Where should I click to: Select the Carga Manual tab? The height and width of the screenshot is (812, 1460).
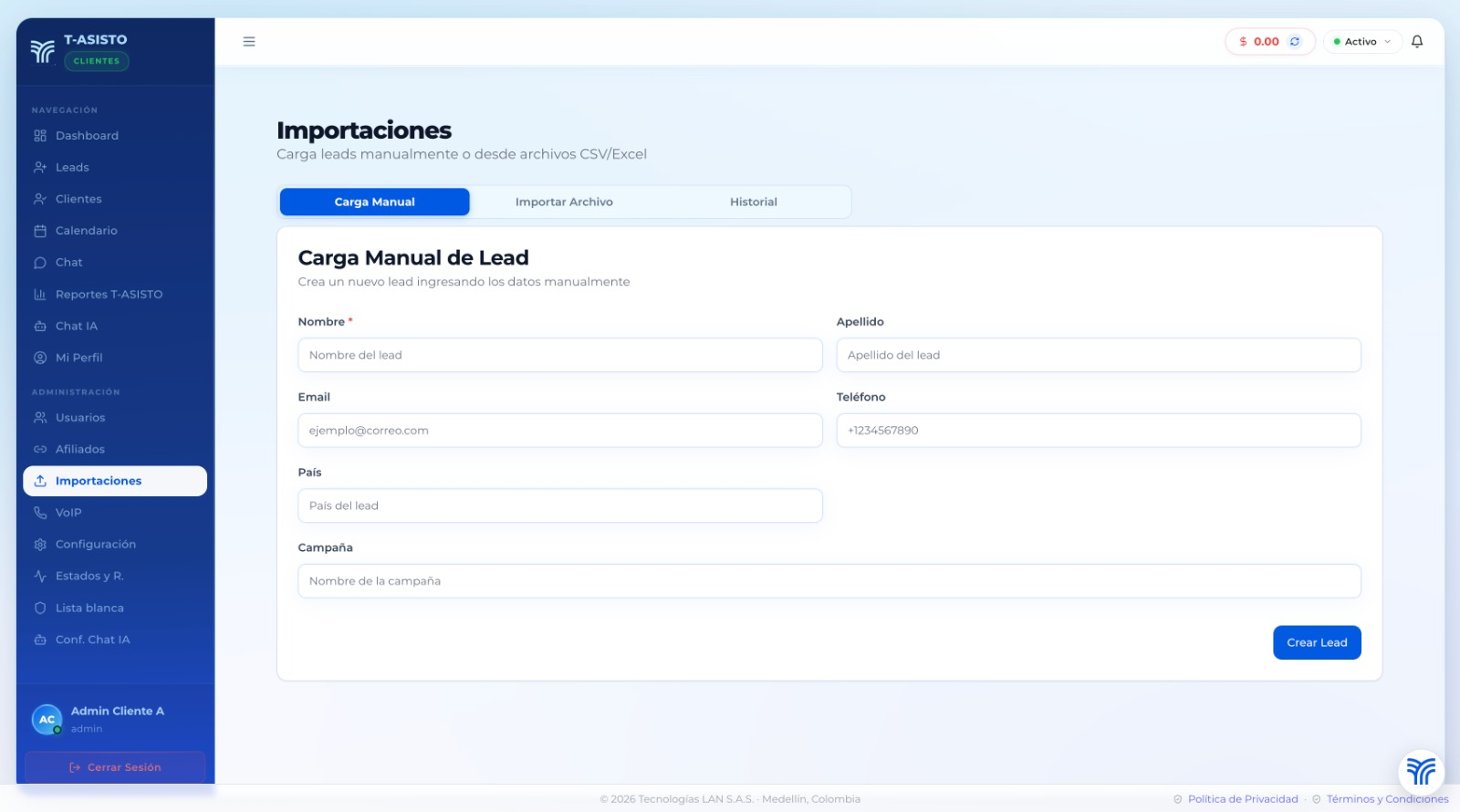coord(374,203)
